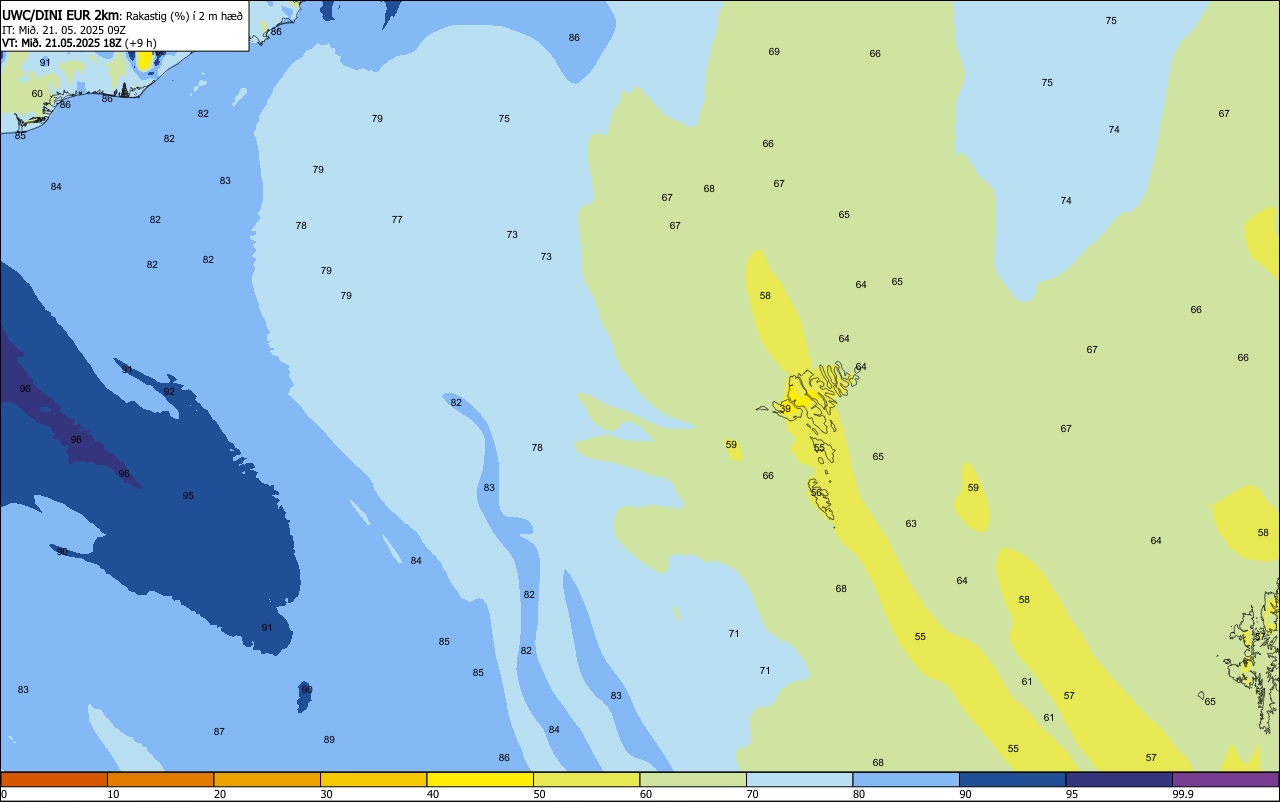The height and width of the screenshot is (802, 1280).
Task: Click the 90–95 dark blue legend segment
Action: tap(1012, 779)
